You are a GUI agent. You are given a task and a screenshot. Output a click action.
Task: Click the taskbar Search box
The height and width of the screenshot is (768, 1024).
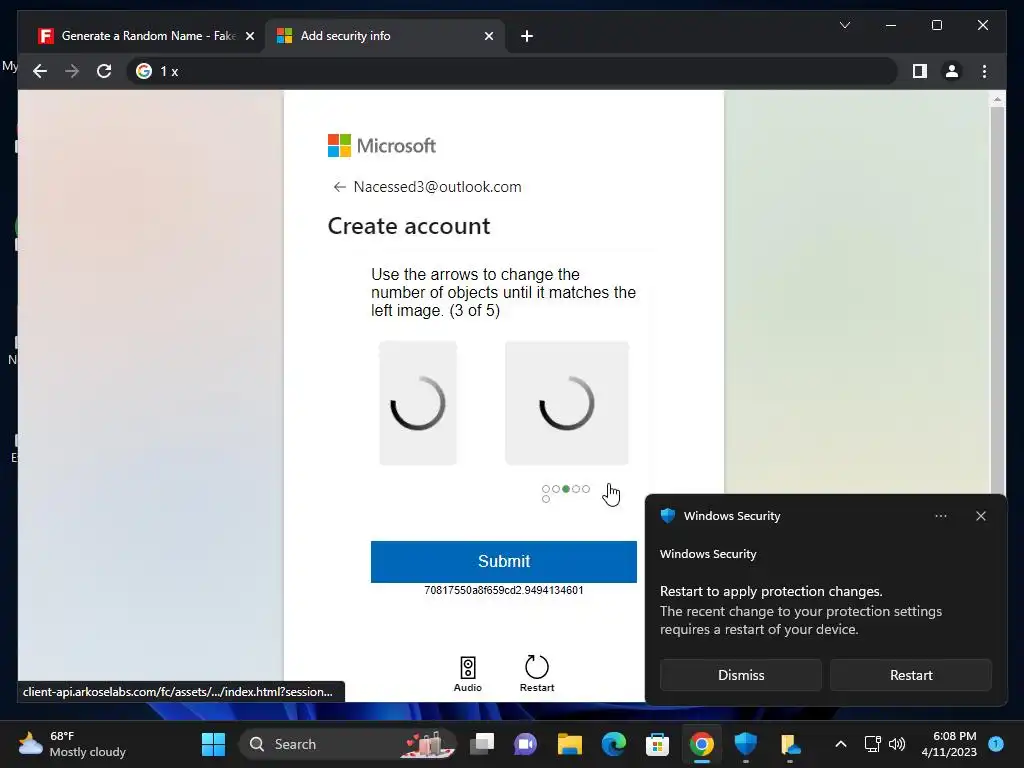coord(347,744)
